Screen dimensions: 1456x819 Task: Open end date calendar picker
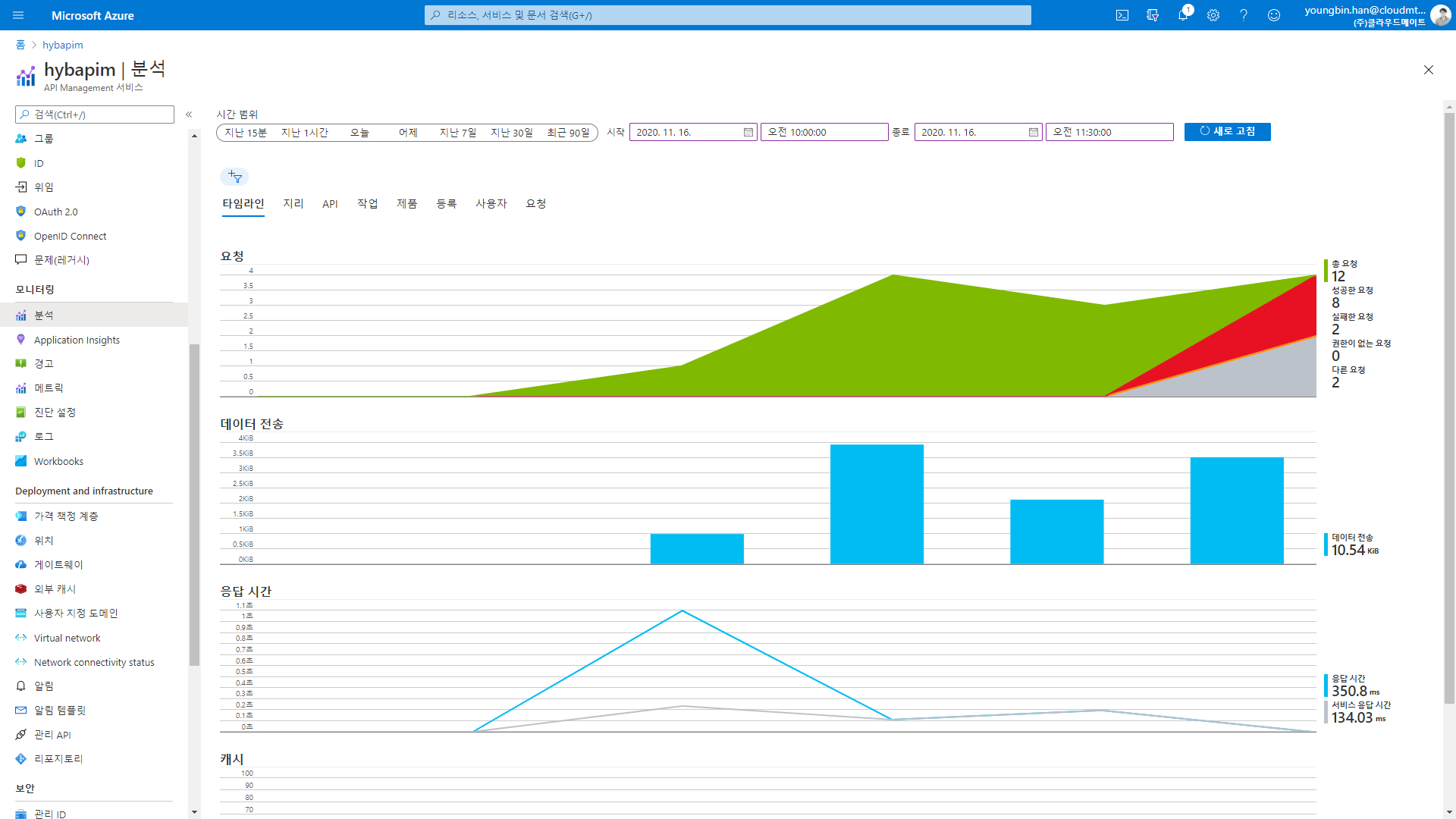point(1033,132)
